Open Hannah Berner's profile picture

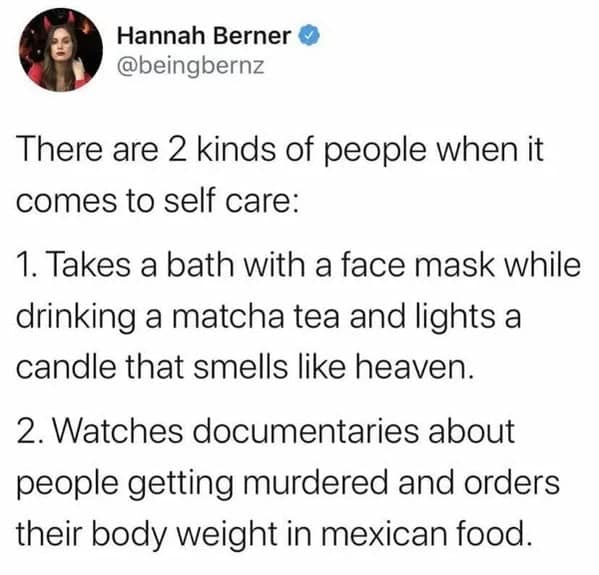61,50
